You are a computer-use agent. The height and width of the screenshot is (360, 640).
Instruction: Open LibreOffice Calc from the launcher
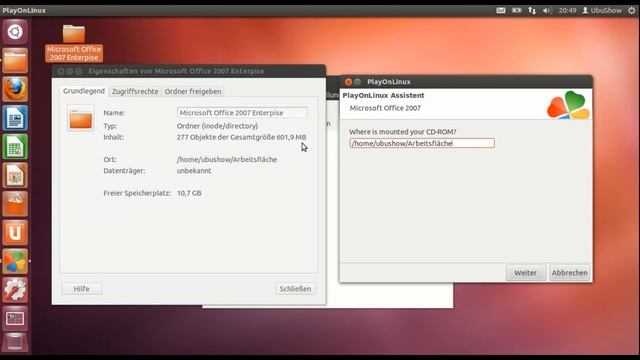[x=15, y=147]
